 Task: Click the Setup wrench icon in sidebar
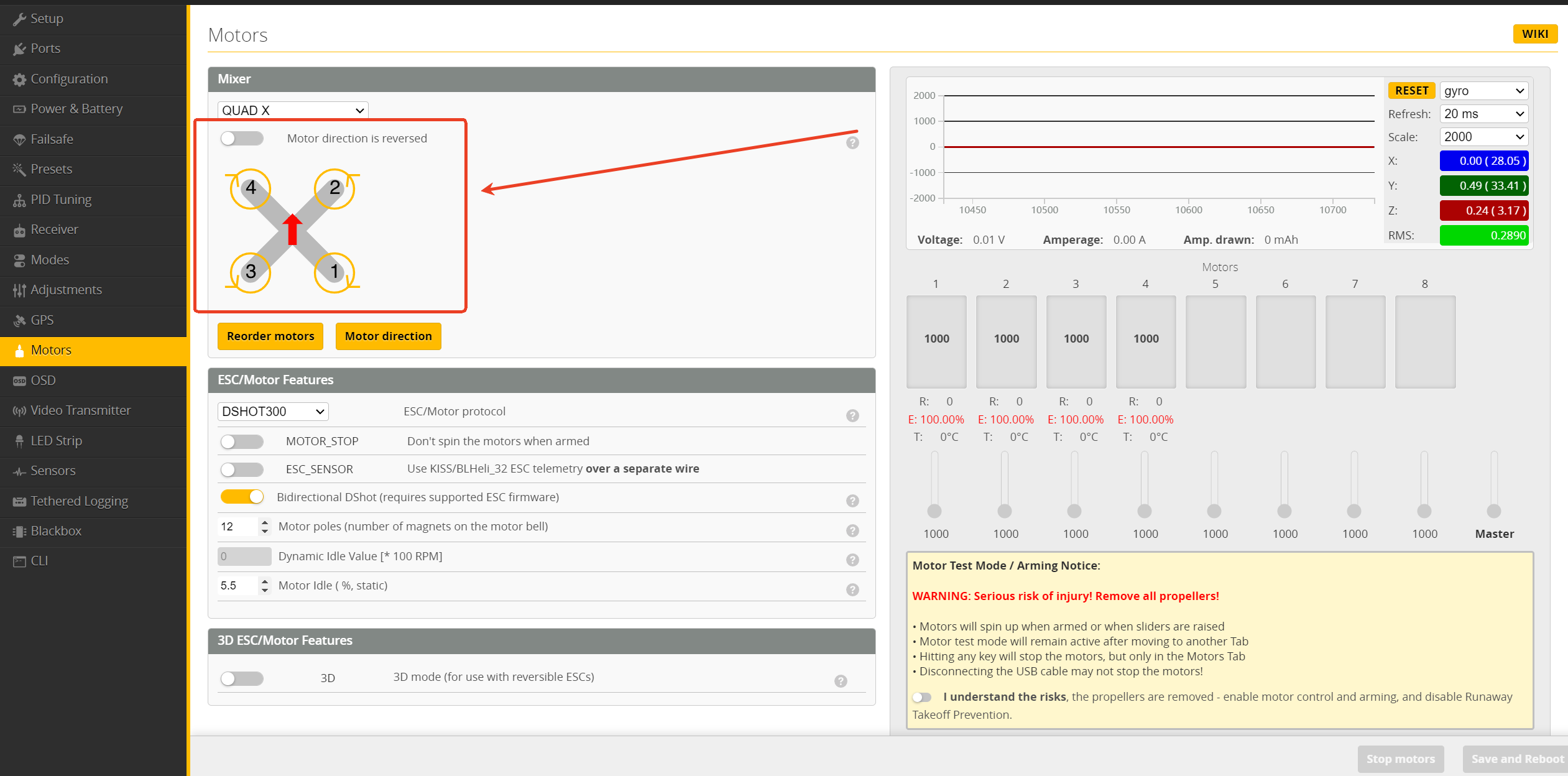point(19,19)
